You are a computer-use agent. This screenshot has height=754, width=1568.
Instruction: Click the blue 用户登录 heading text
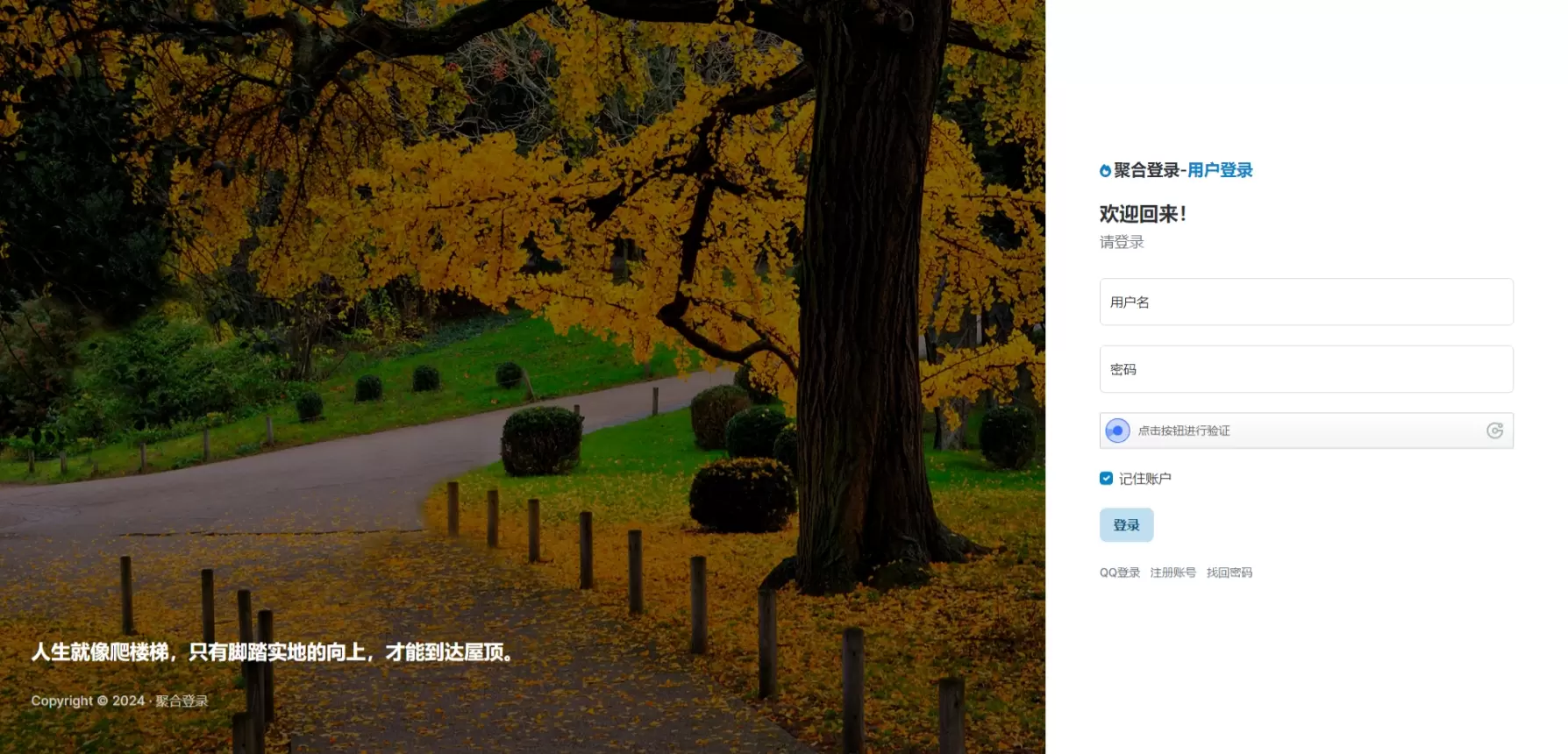[x=1220, y=170]
